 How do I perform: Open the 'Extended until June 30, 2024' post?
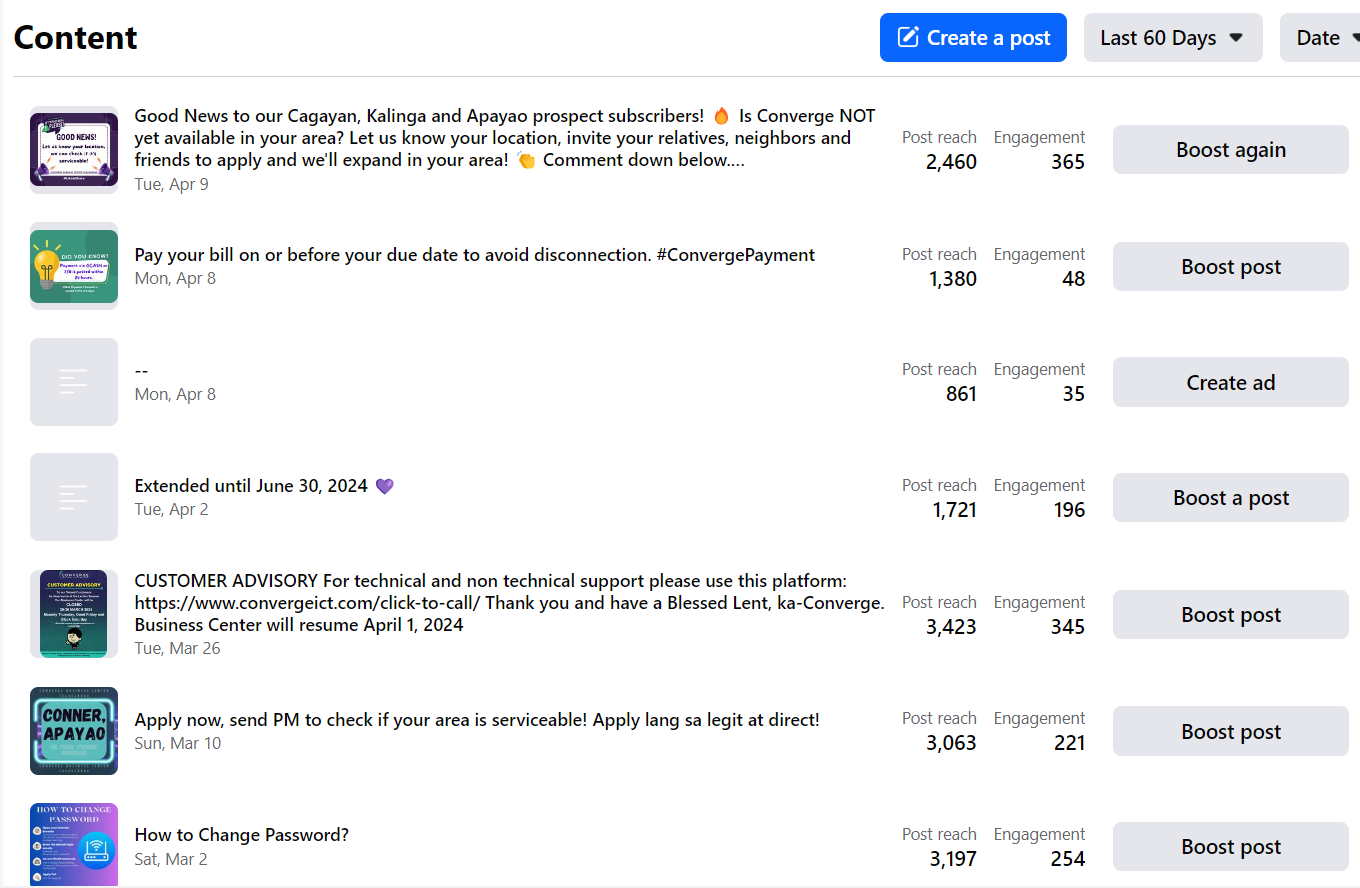254,486
